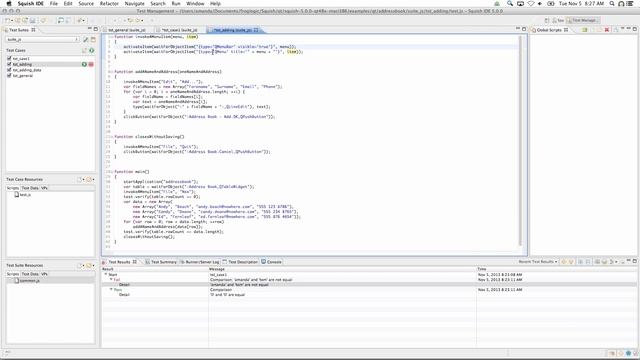Switch to the Test Summary tab
The image size is (640, 360).
click(161, 262)
